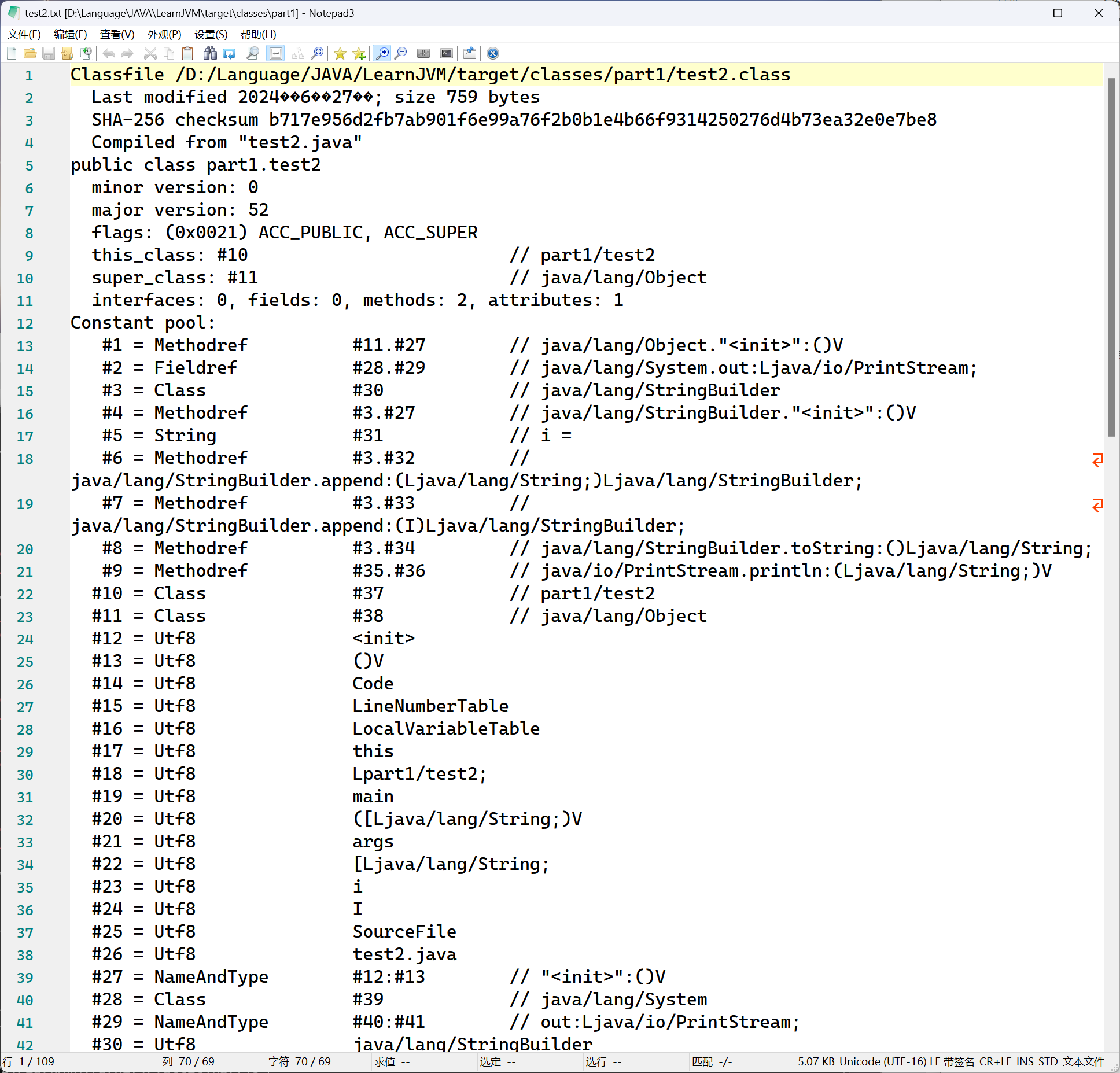
Task: Toggle INS insert mode in the status bar
Action: 1025,1061
